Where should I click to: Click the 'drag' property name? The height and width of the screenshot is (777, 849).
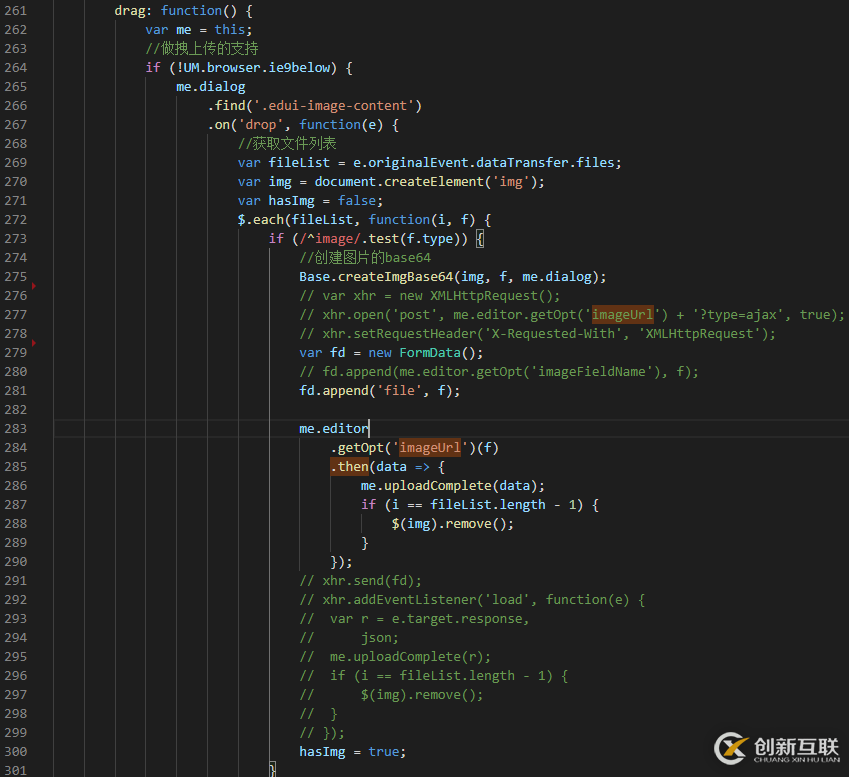coord(129,11)
